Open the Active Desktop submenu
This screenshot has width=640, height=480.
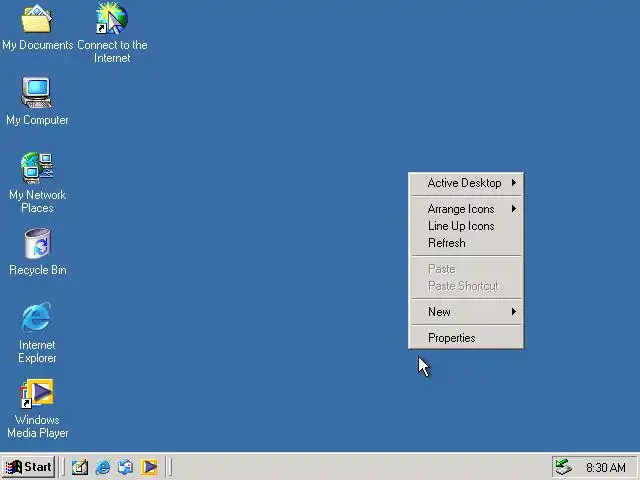point(466,183)
